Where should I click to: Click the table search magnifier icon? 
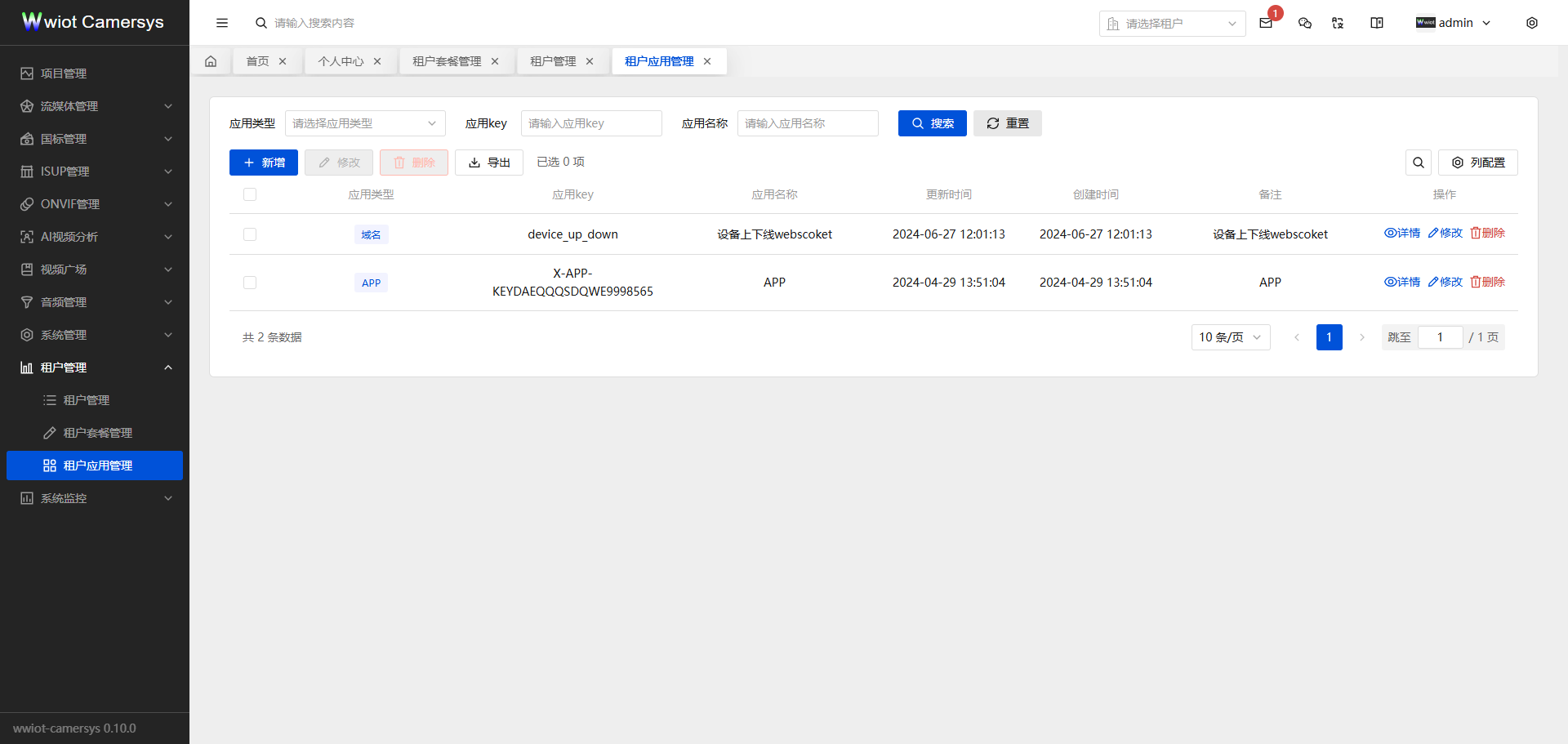[x=1419, y=163]
